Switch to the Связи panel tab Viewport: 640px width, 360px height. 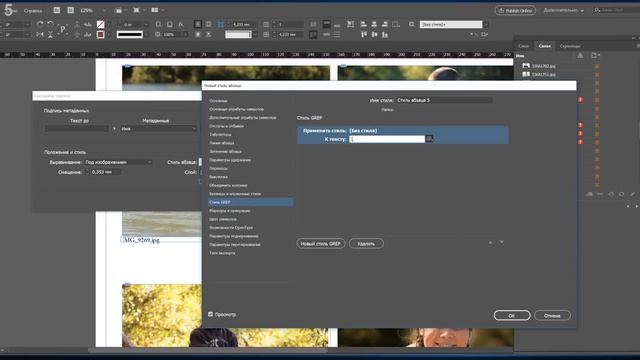tap(544, 46)
